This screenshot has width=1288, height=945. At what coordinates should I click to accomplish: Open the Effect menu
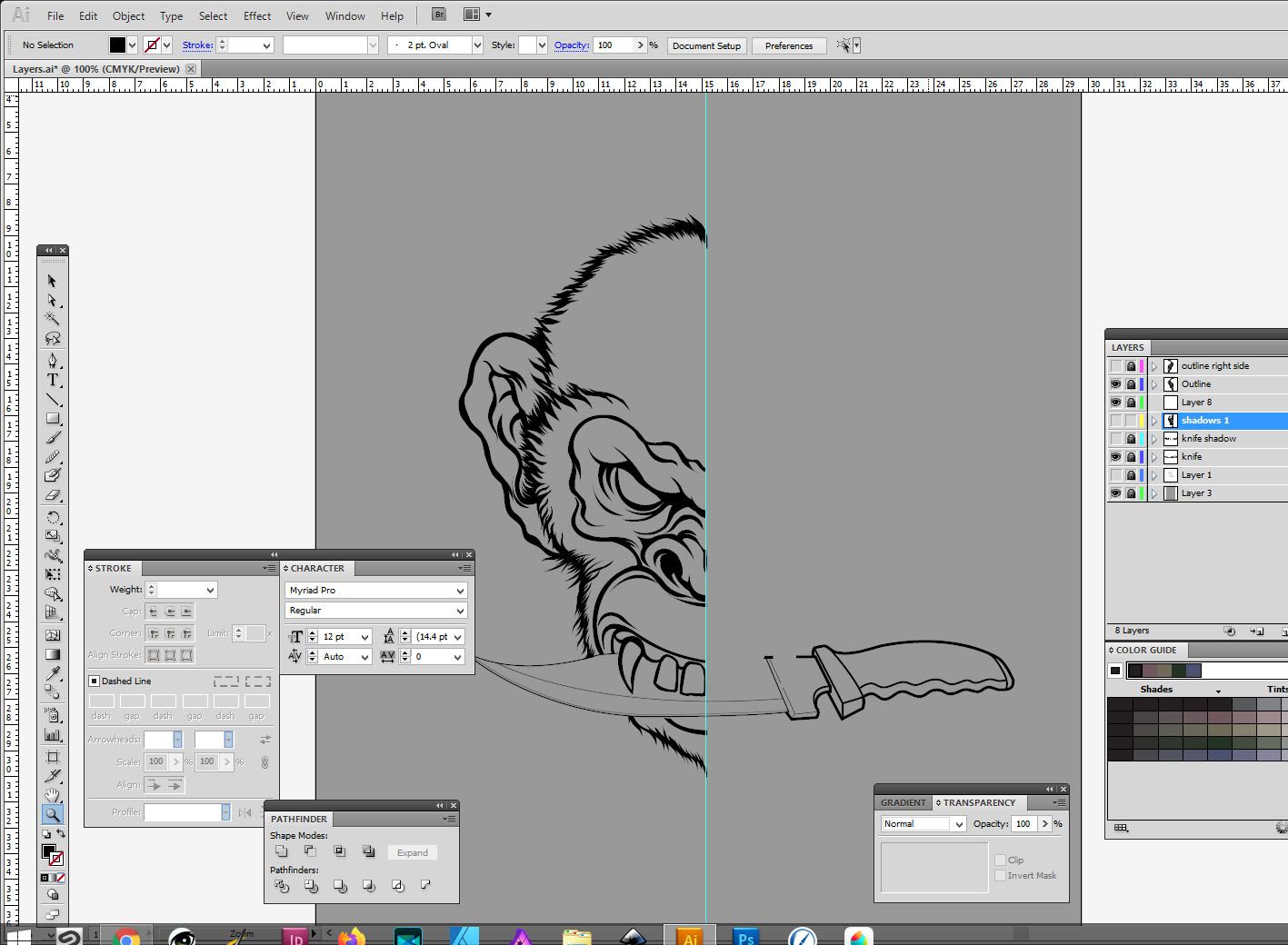[257, 15]
